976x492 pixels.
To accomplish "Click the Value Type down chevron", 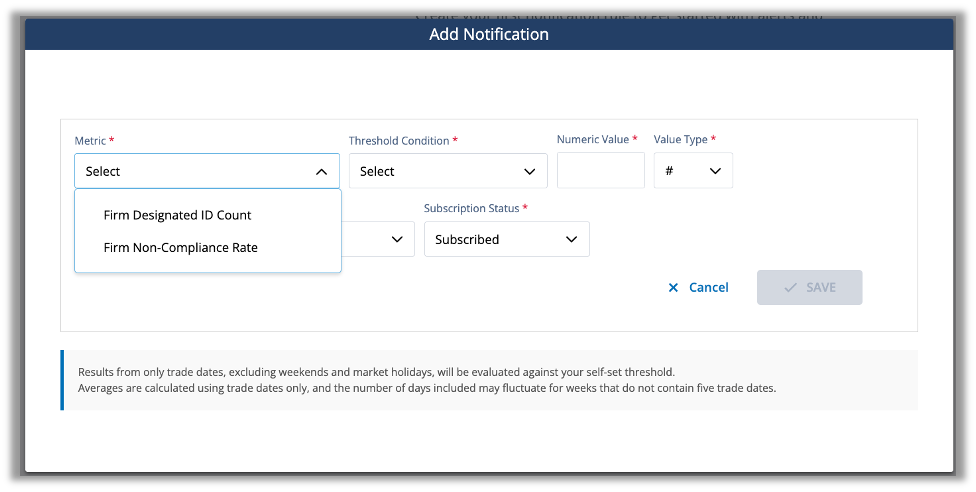I will pos(715,172).
